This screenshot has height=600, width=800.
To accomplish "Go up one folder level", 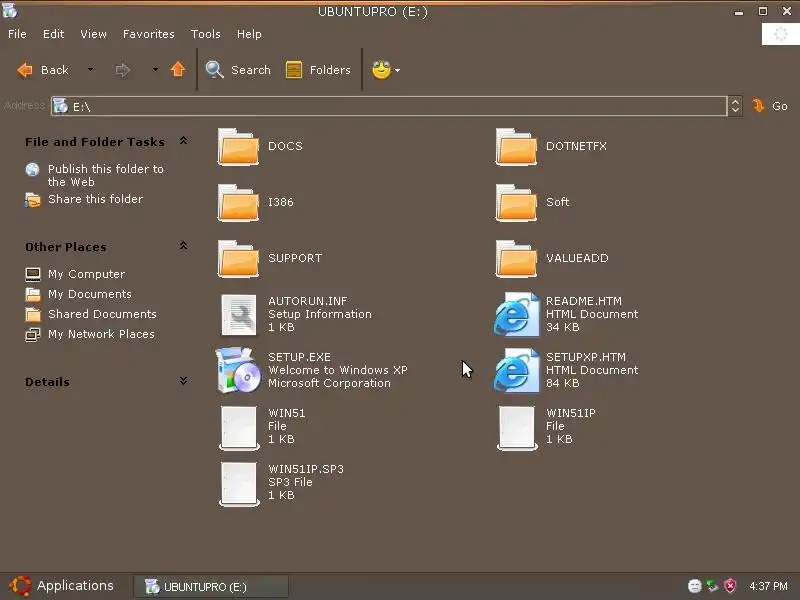I will point(178,69).
